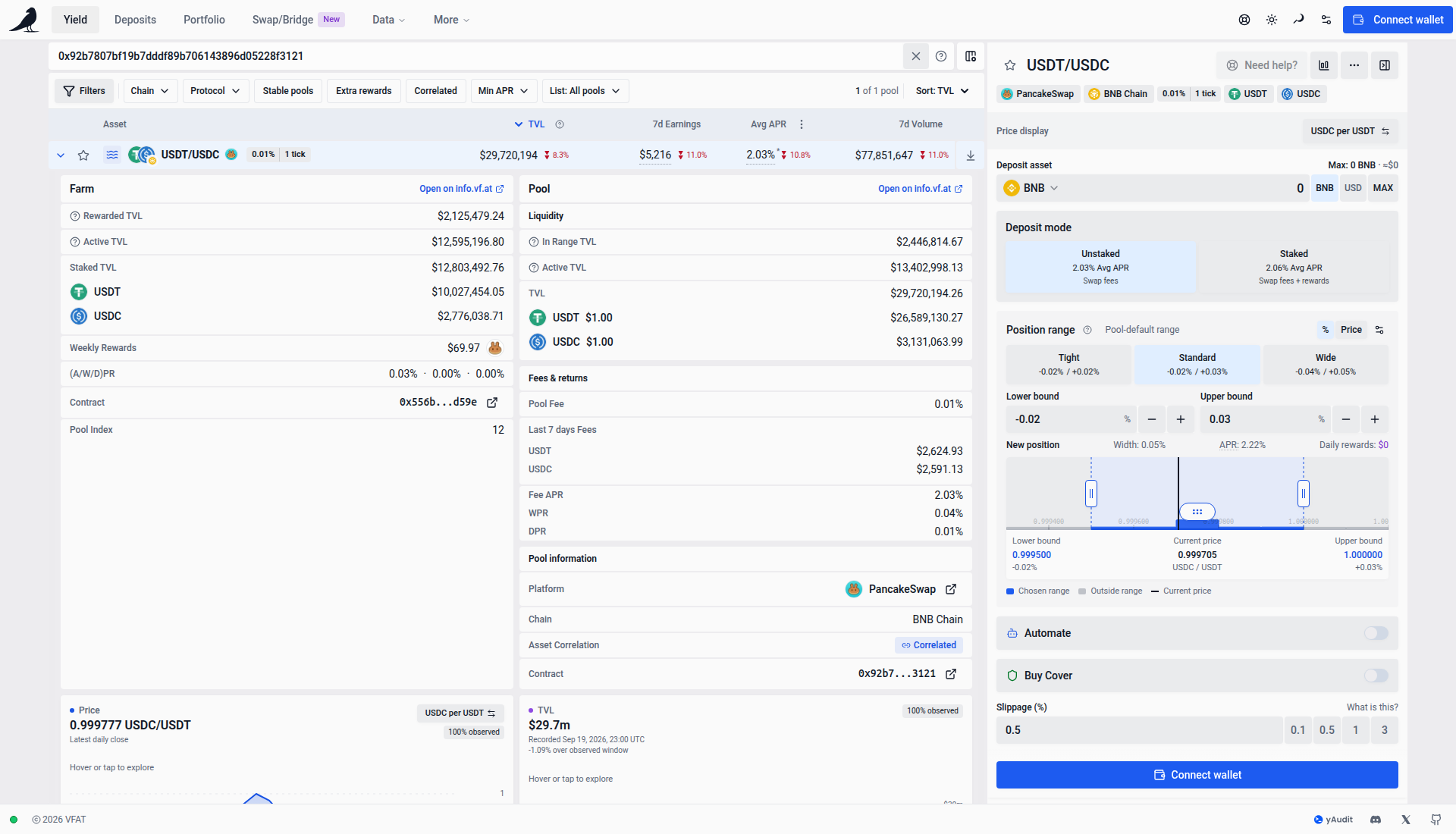1456x834 pixels.
Task: Open the Swap/Bridge tab
Action: pyautogui.click(x=298, y=20)
